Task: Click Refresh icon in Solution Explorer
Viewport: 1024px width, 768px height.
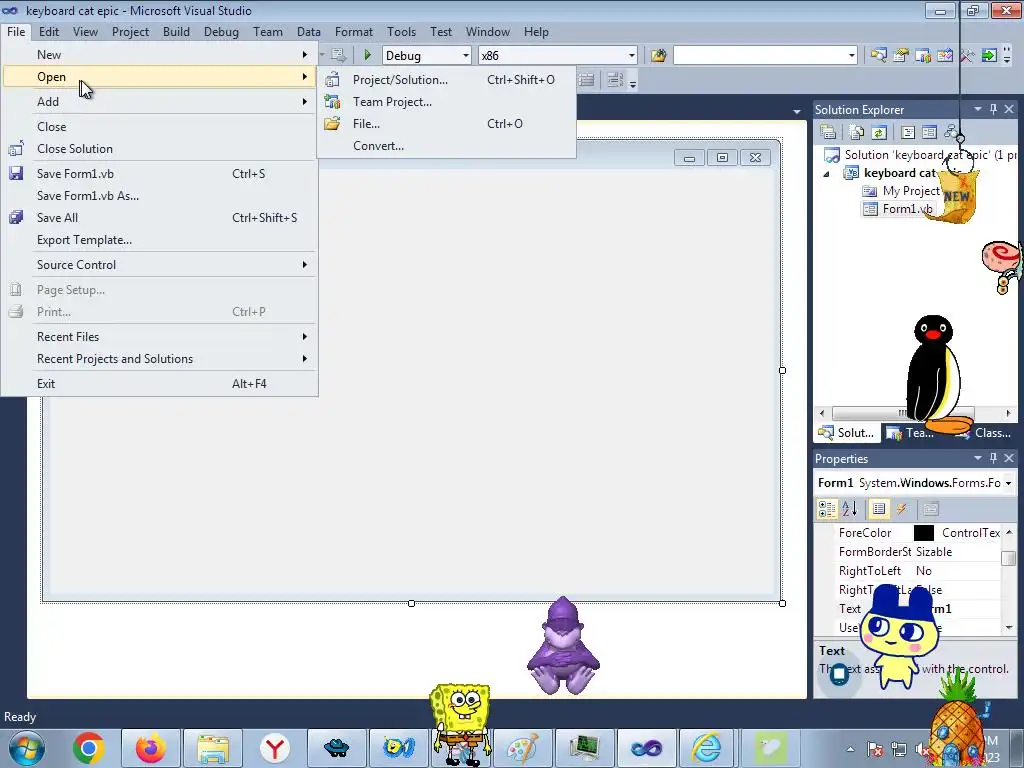Action: click(x=879, y=133)
